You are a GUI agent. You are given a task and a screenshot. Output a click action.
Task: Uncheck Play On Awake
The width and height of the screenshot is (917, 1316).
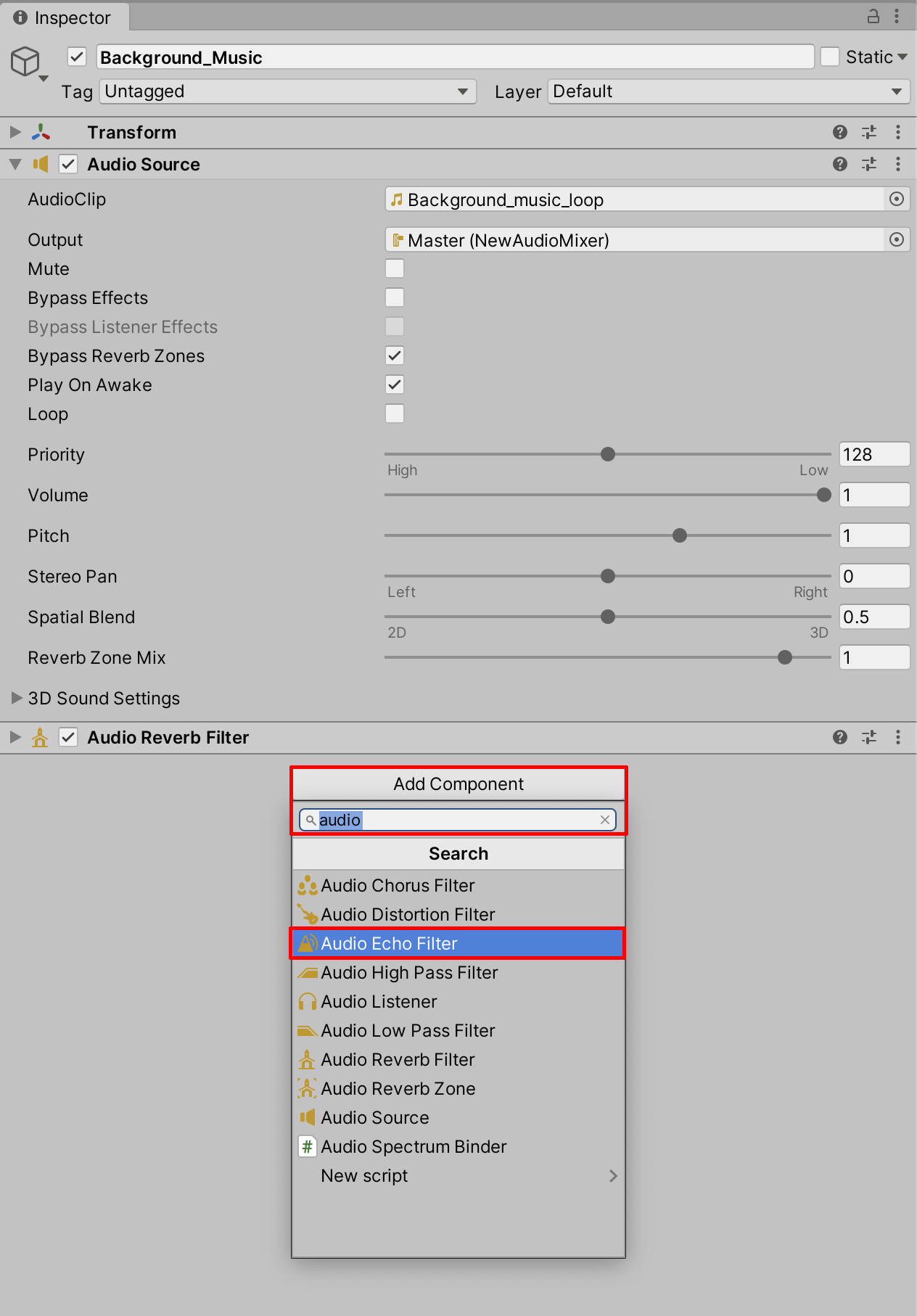tap(395, 384)
